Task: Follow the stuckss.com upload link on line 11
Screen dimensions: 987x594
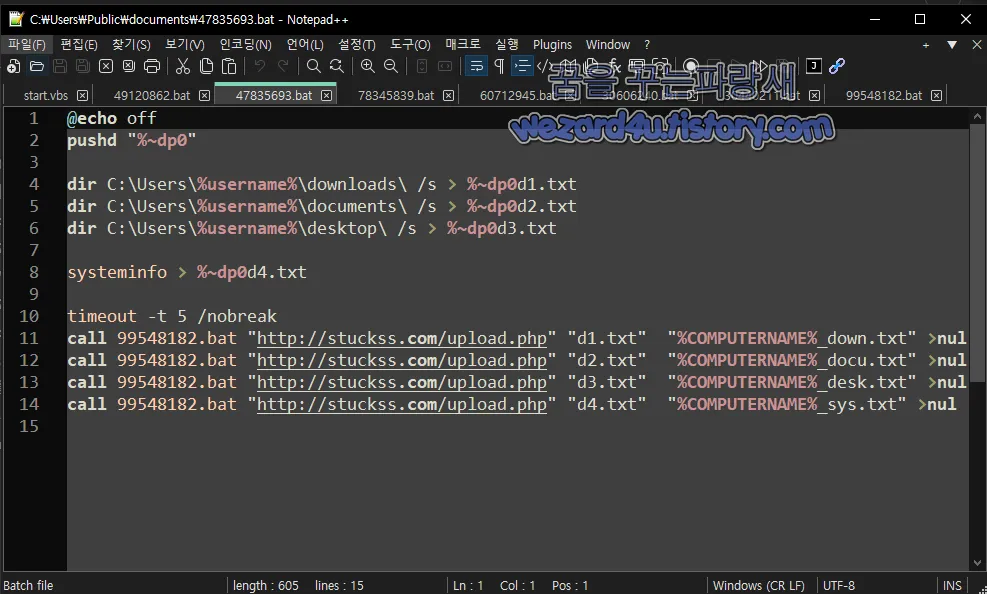Action: coord(402,338)
